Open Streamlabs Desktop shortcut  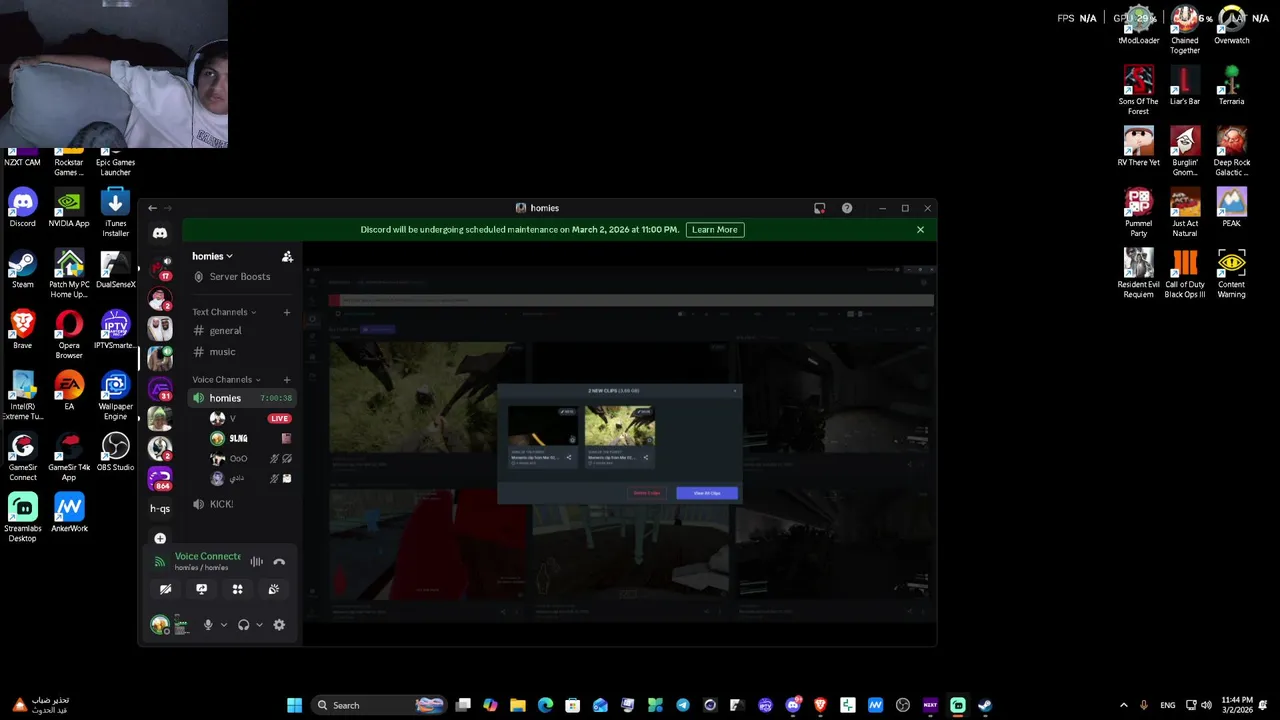pos(22,518)
